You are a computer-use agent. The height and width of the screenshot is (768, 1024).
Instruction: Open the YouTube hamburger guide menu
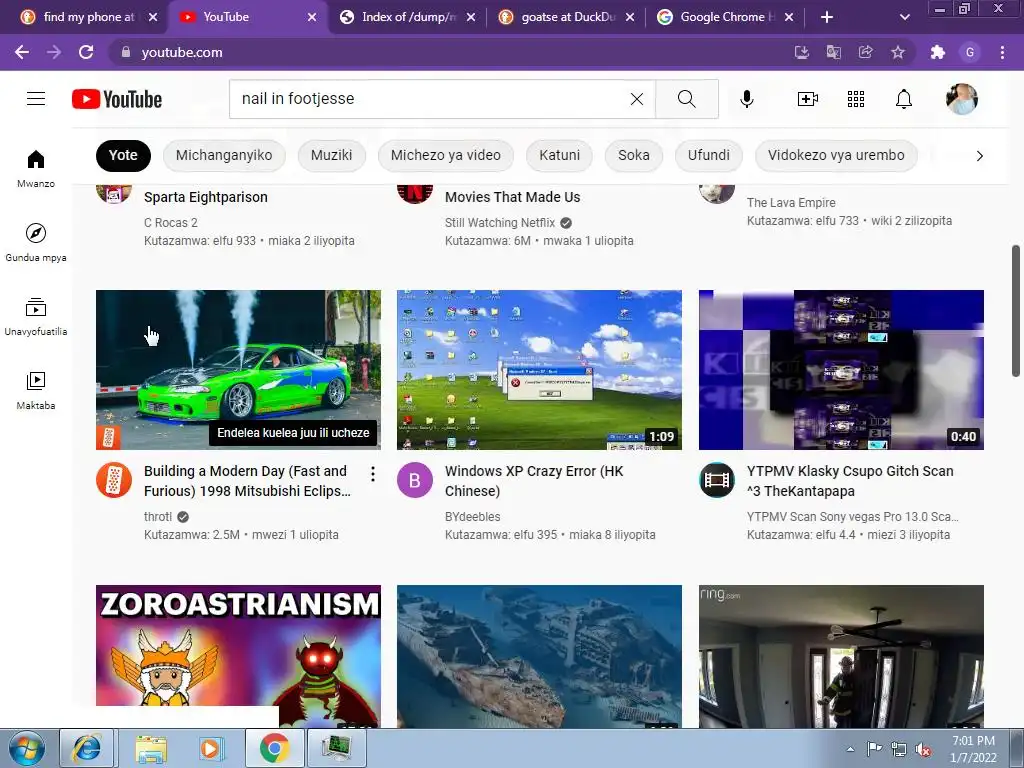pyautogui.click(x=36, y=99)
